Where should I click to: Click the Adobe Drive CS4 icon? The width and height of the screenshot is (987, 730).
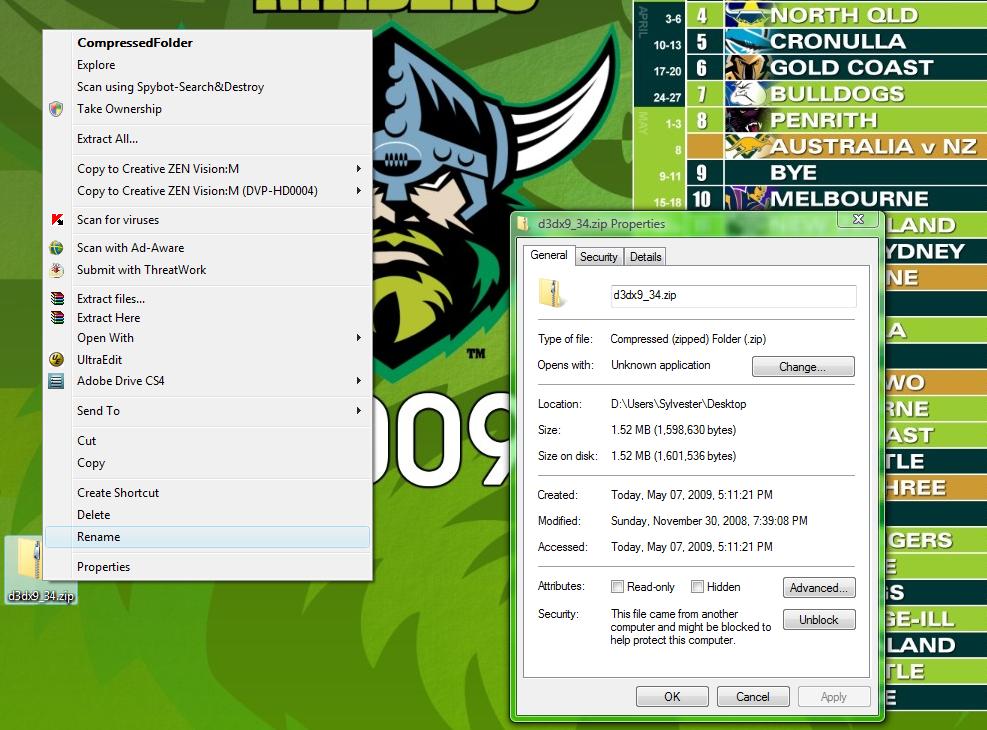pyautogui.click(x=57, y=381)
